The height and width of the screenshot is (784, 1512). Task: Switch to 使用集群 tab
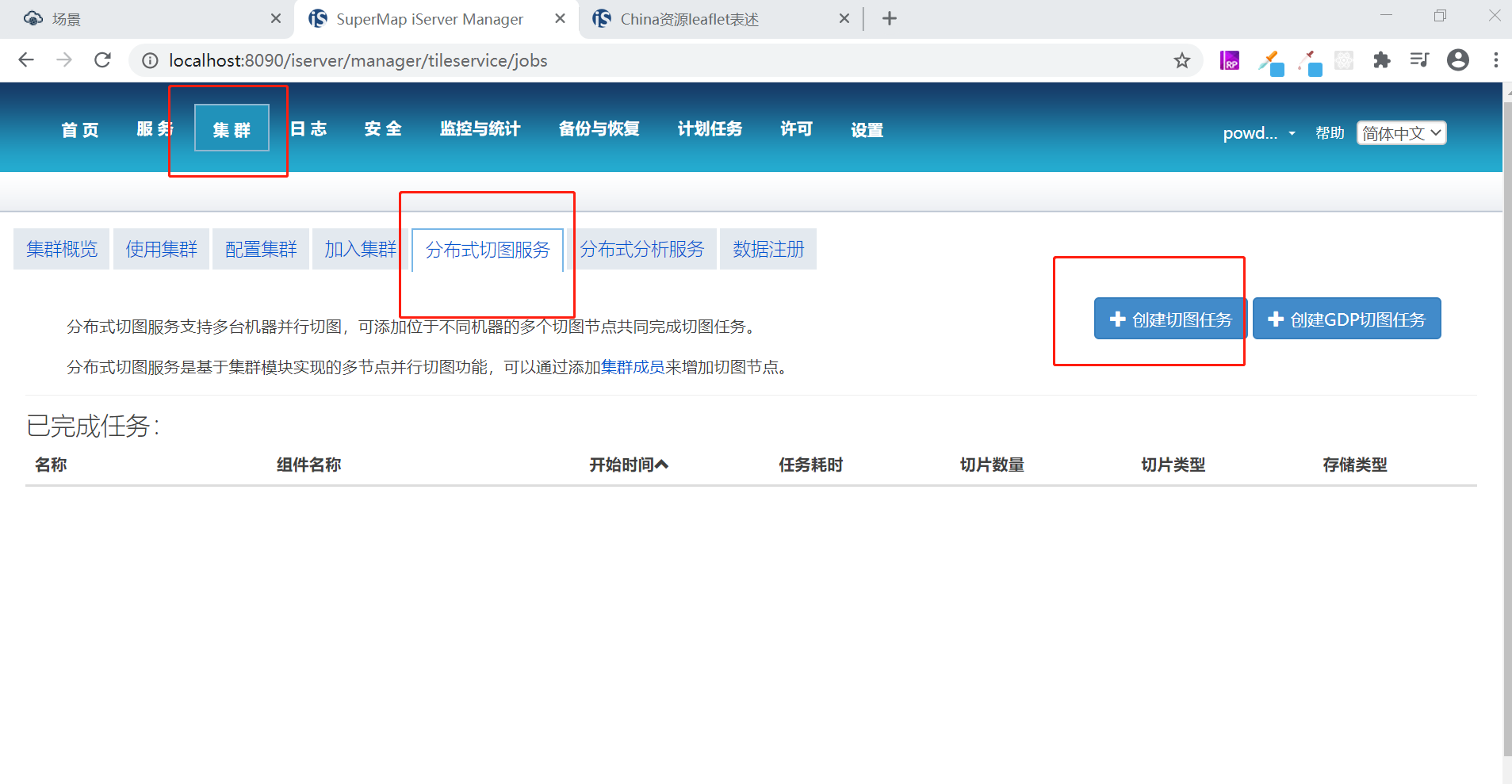pyautogui.click(x=162, y=250)
